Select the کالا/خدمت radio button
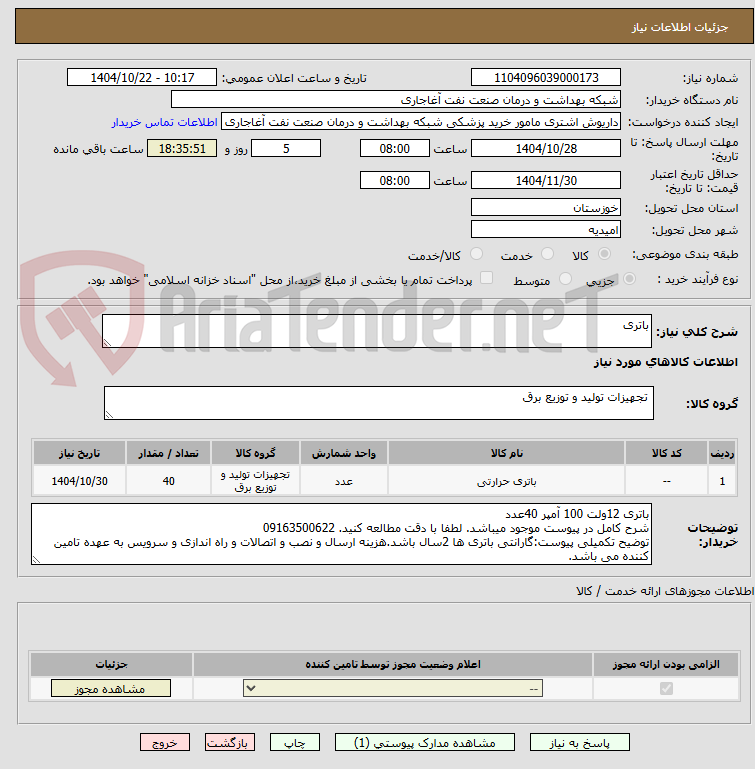The width and height of the screenshot is (755, 769). pyautogui.click(x=476, y=254)
